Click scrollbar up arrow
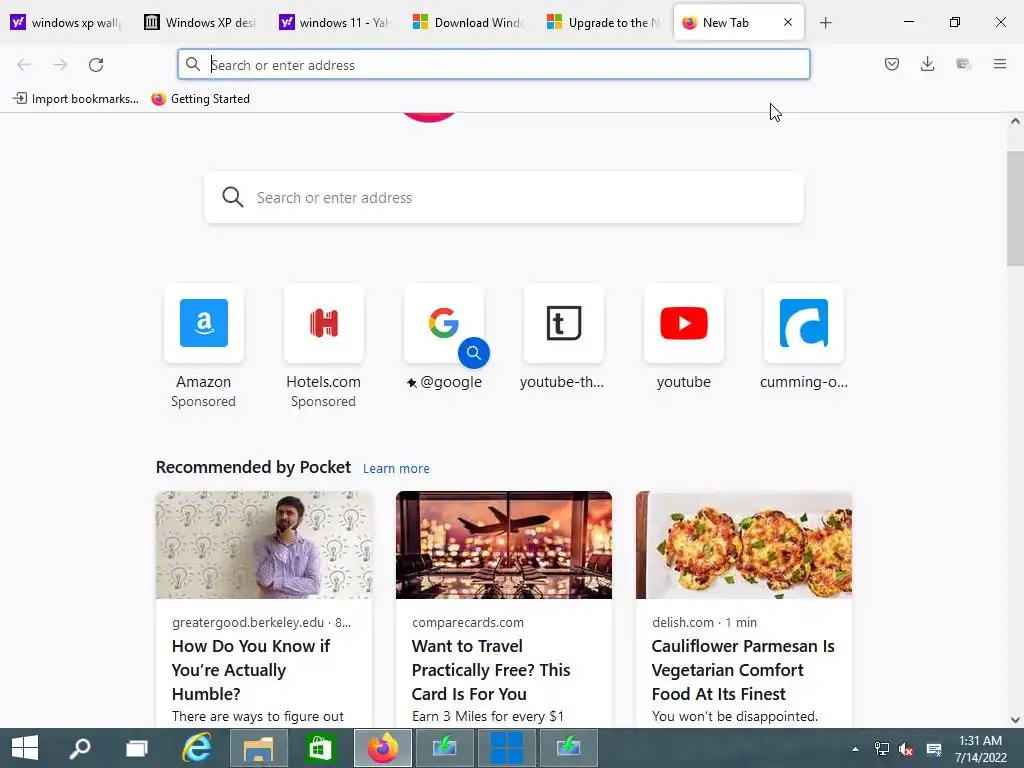 tap(1015, 121)
